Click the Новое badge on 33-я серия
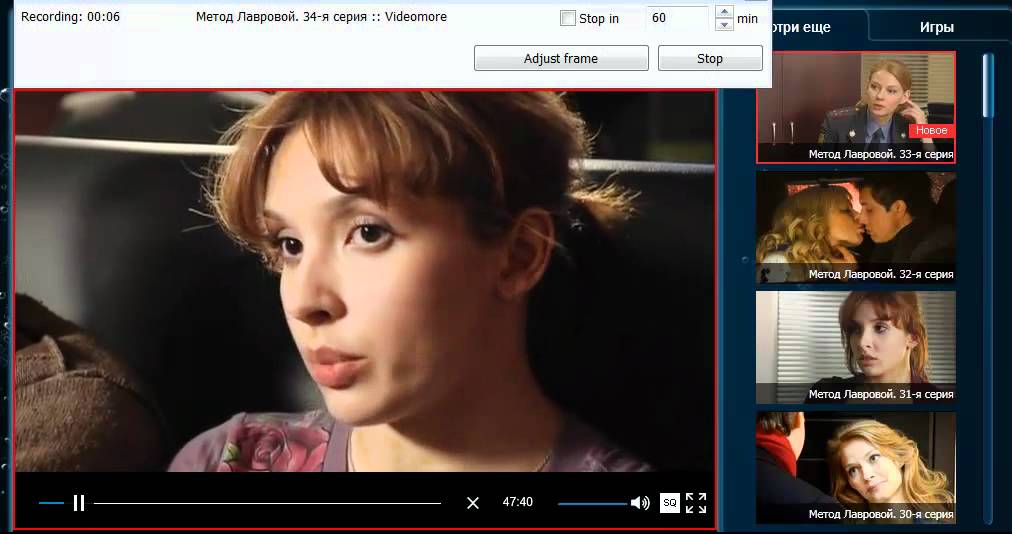1012x534 pixels. (x=931, y=130)
